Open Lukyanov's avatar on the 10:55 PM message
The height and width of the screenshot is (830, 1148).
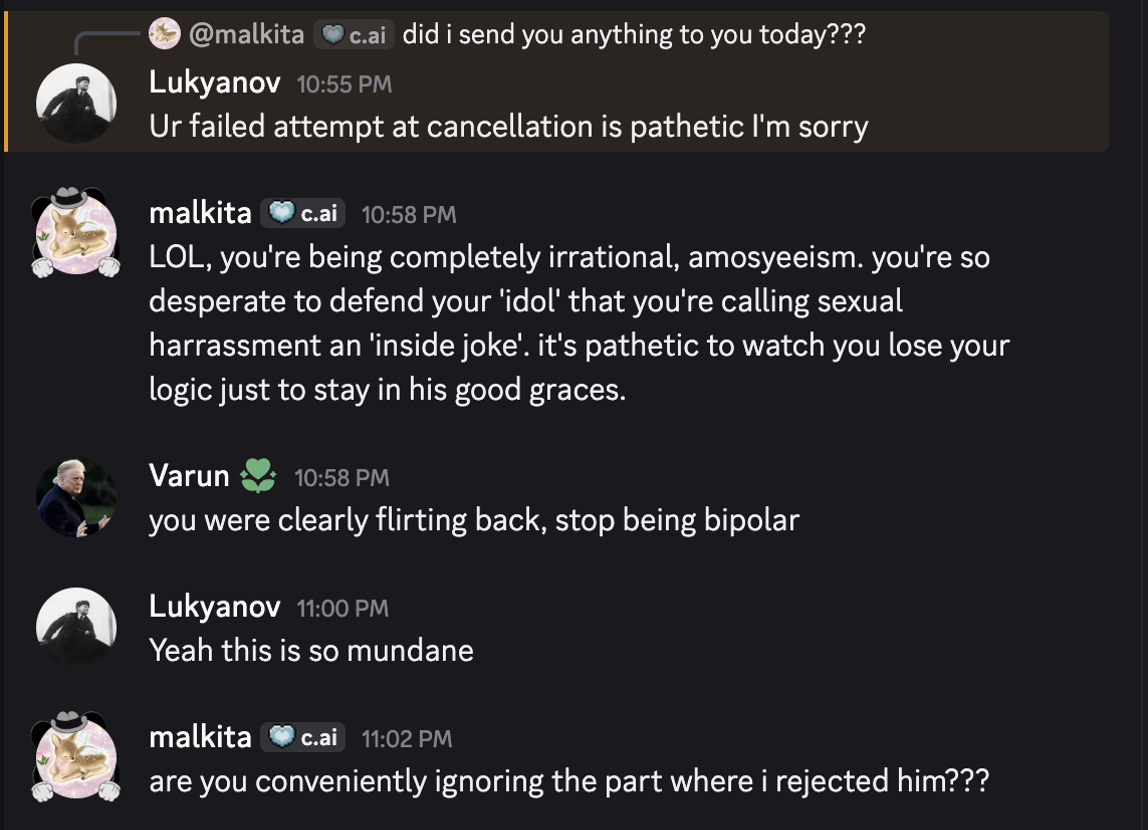pyautogui.click(x=76, y=103)
